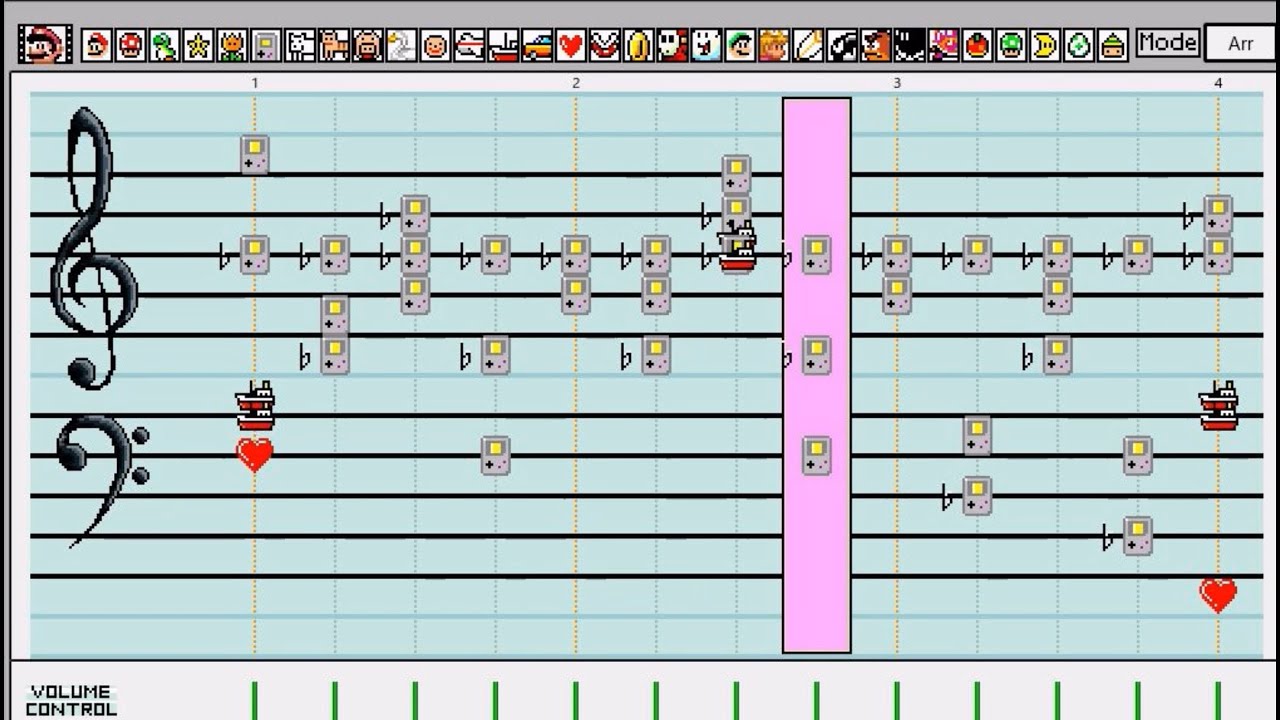
Task: Select the Fire Flower instrument
Action: tap(232, 45)
